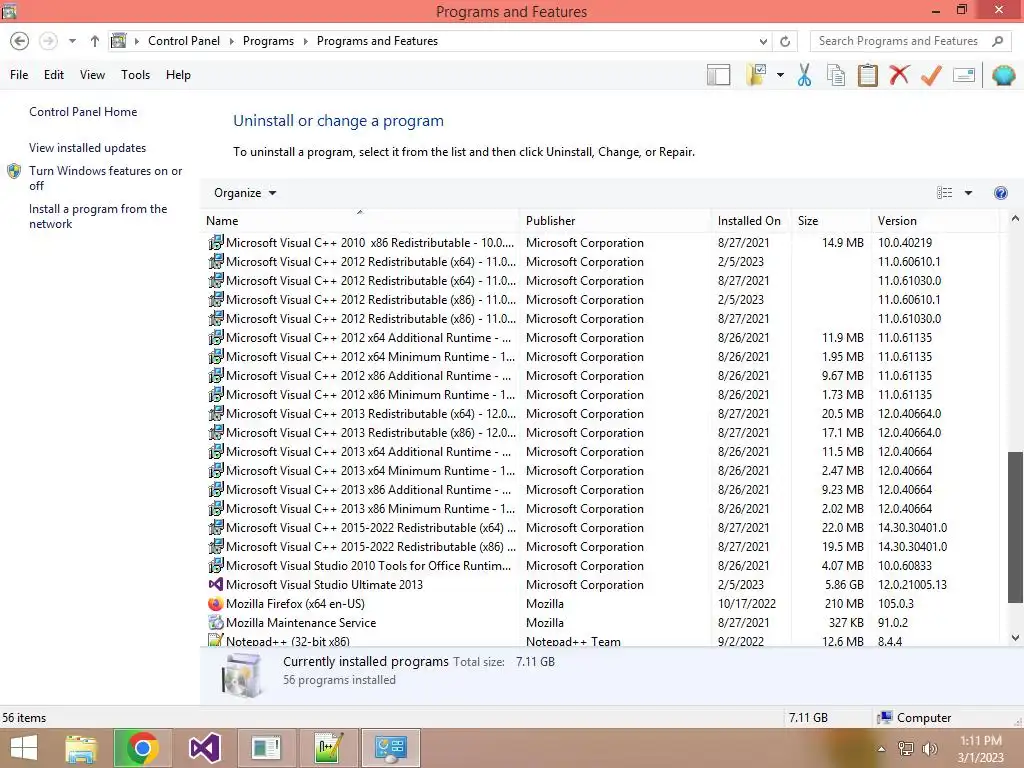Click the Control Panel icon in the address bar
The height and width of the screenshot is (768, 1024).
point(118,41)
